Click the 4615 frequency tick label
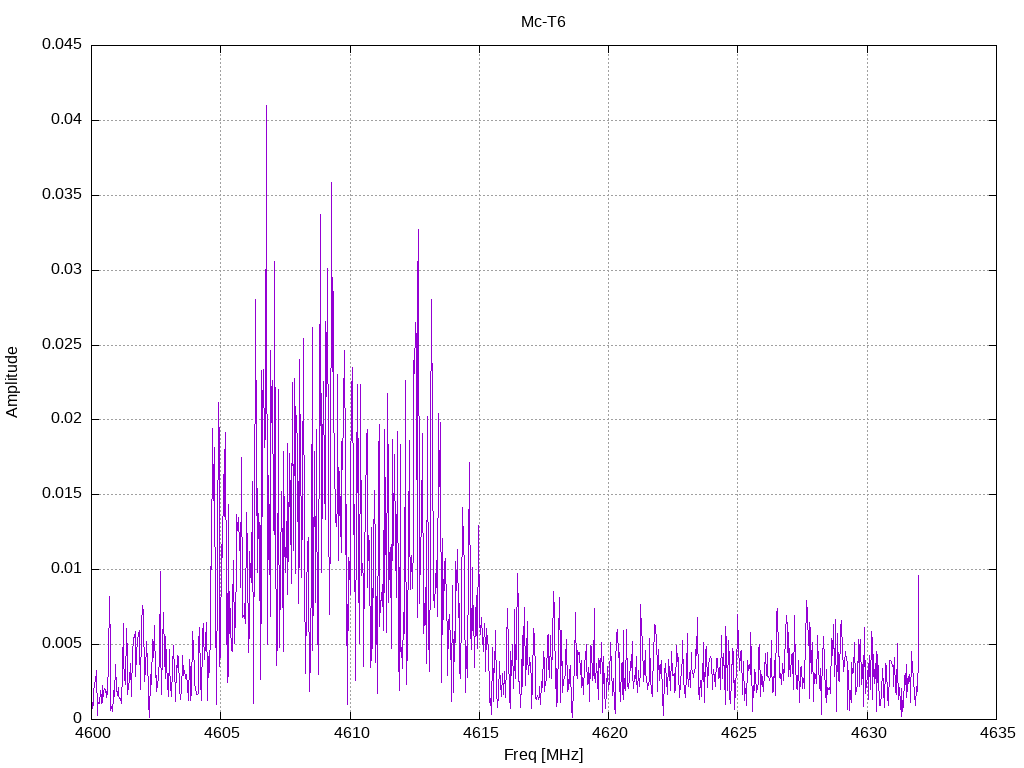1024x768 pixels. (479, 733)
